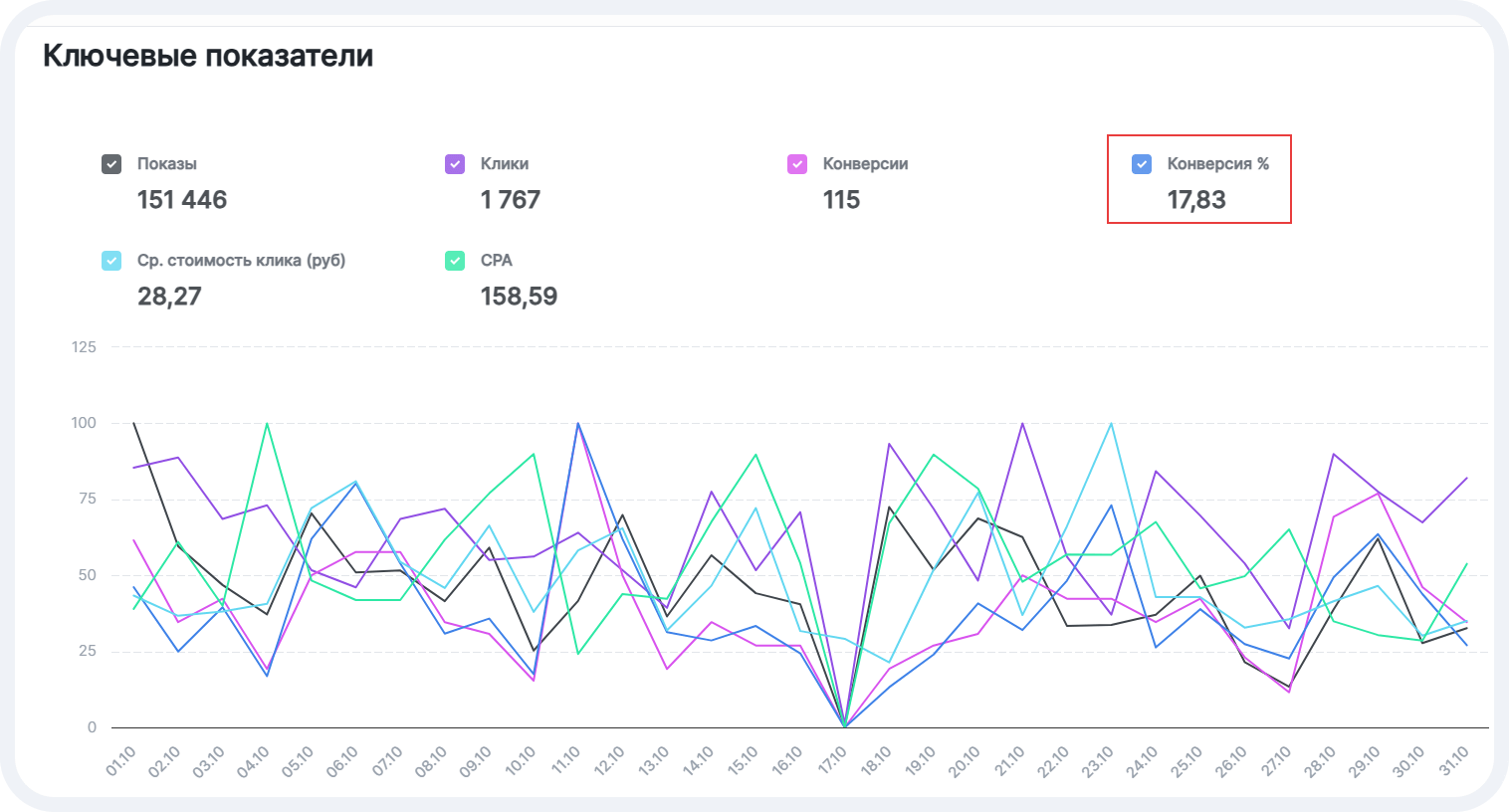The image size is (1509, 812).
Task: Uncheck Ср. стоимость клика checkbox
Action: 111,261
